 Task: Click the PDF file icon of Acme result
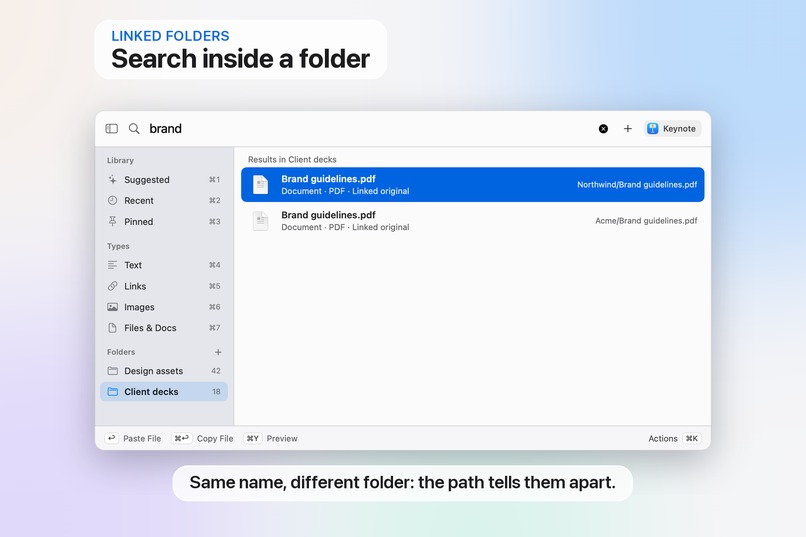(261, 221)
